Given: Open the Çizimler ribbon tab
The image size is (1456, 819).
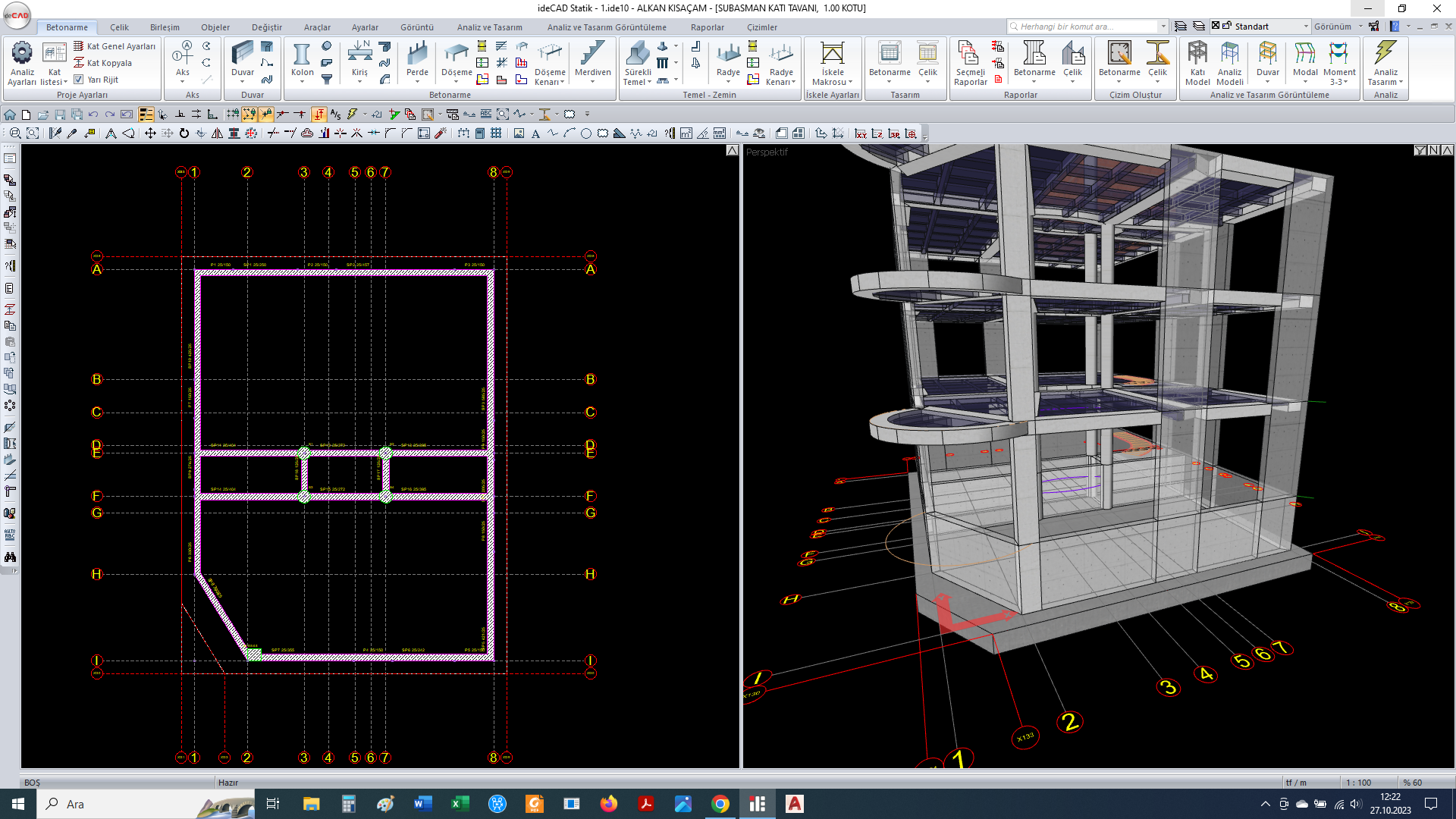Looking at the screenshot, I should coord(762,27).
